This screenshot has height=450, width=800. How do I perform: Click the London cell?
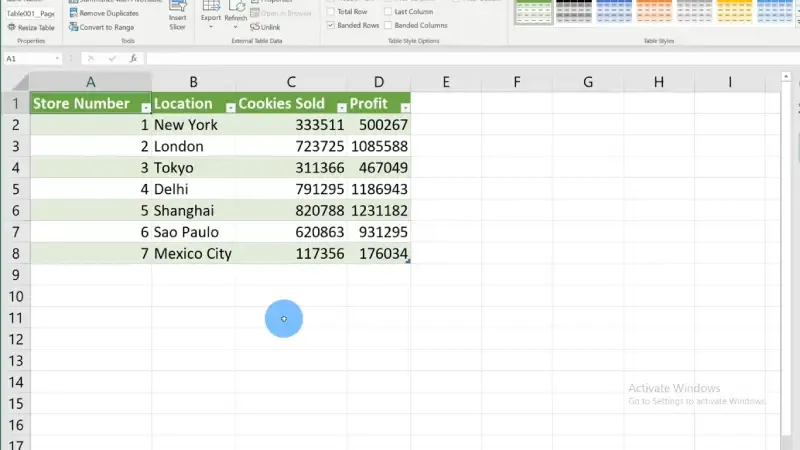(193, 146)
